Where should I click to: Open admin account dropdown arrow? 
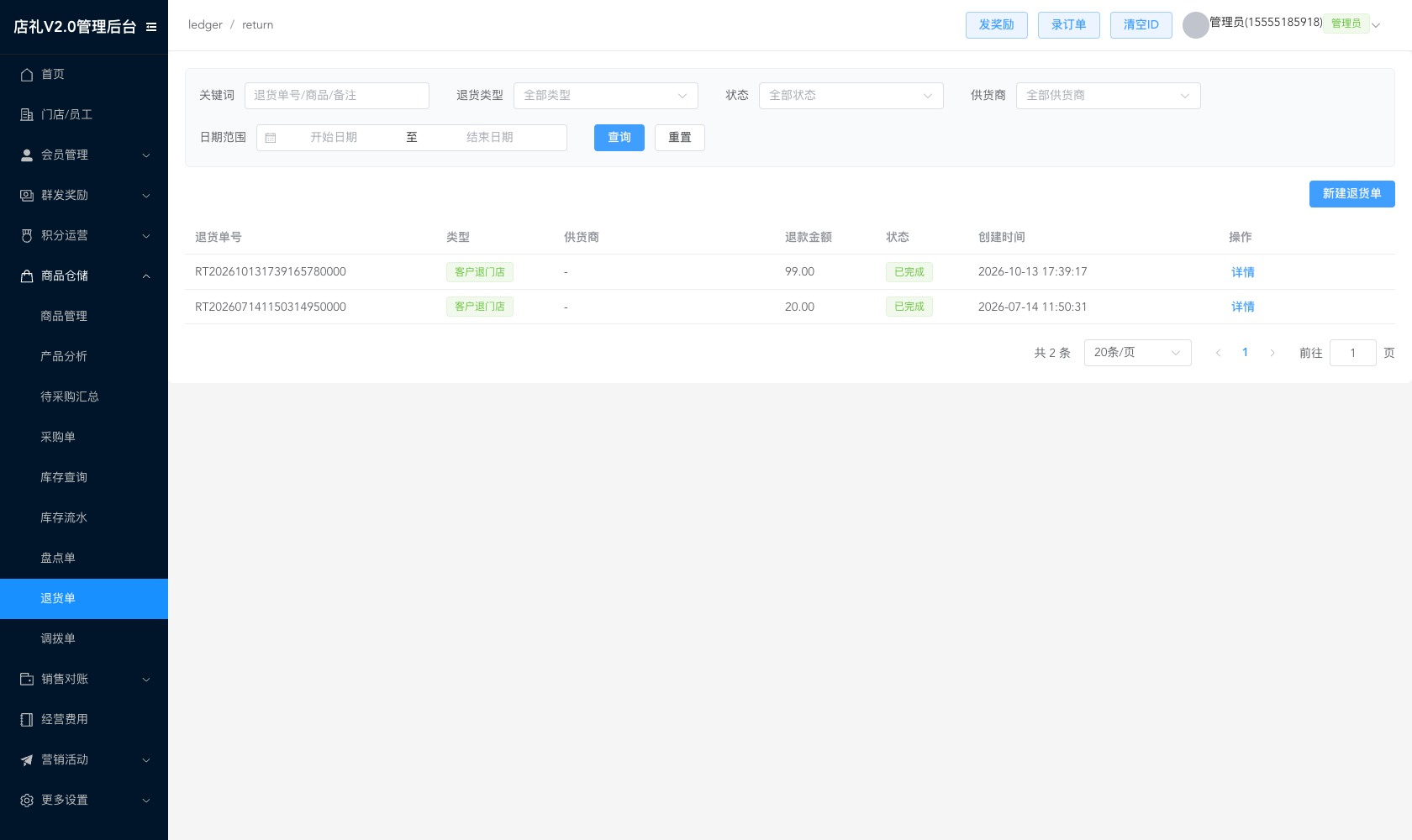pyautogui.click(x=1376, y=25)
